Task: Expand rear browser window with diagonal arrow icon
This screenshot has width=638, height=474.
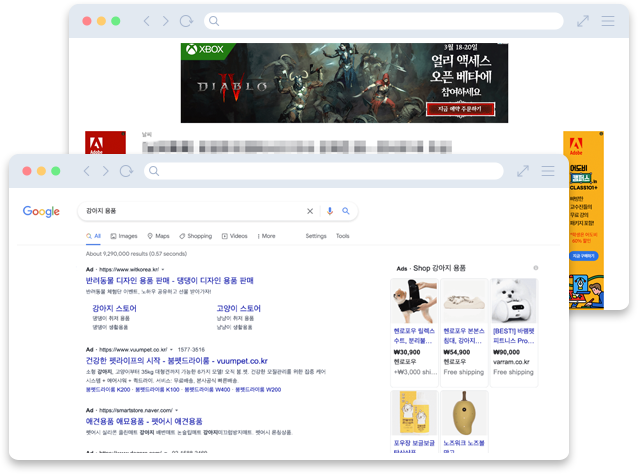Action: pos(583,21)
